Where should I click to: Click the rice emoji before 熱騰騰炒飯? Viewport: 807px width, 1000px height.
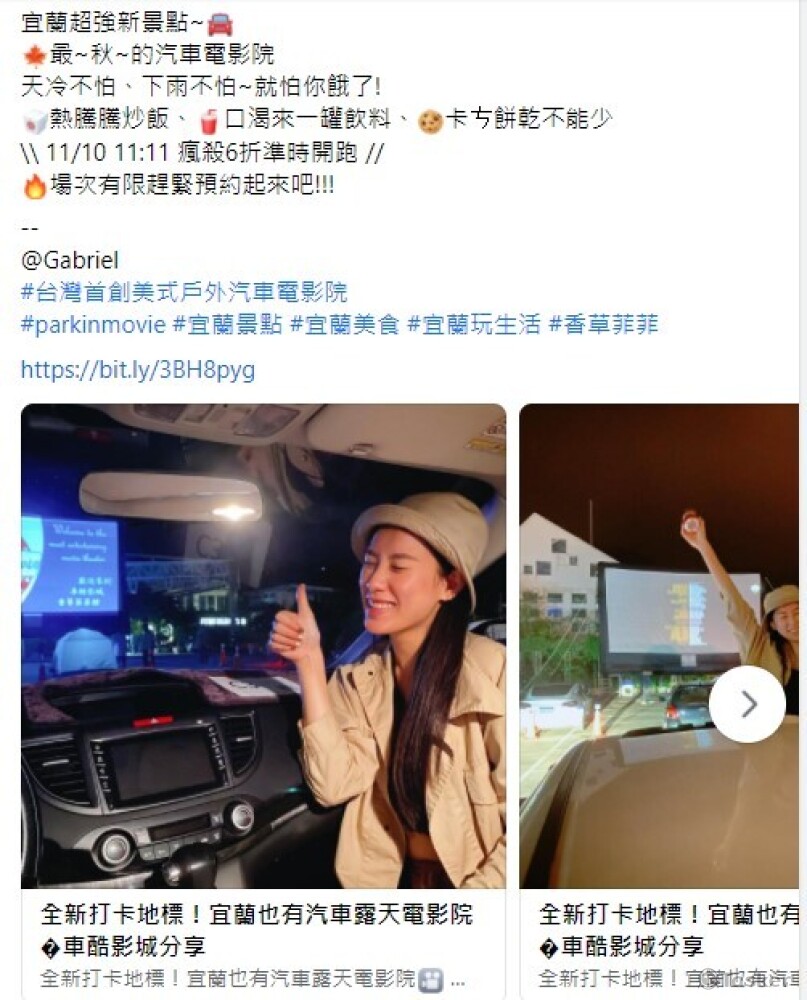click(x=34, y=121)
